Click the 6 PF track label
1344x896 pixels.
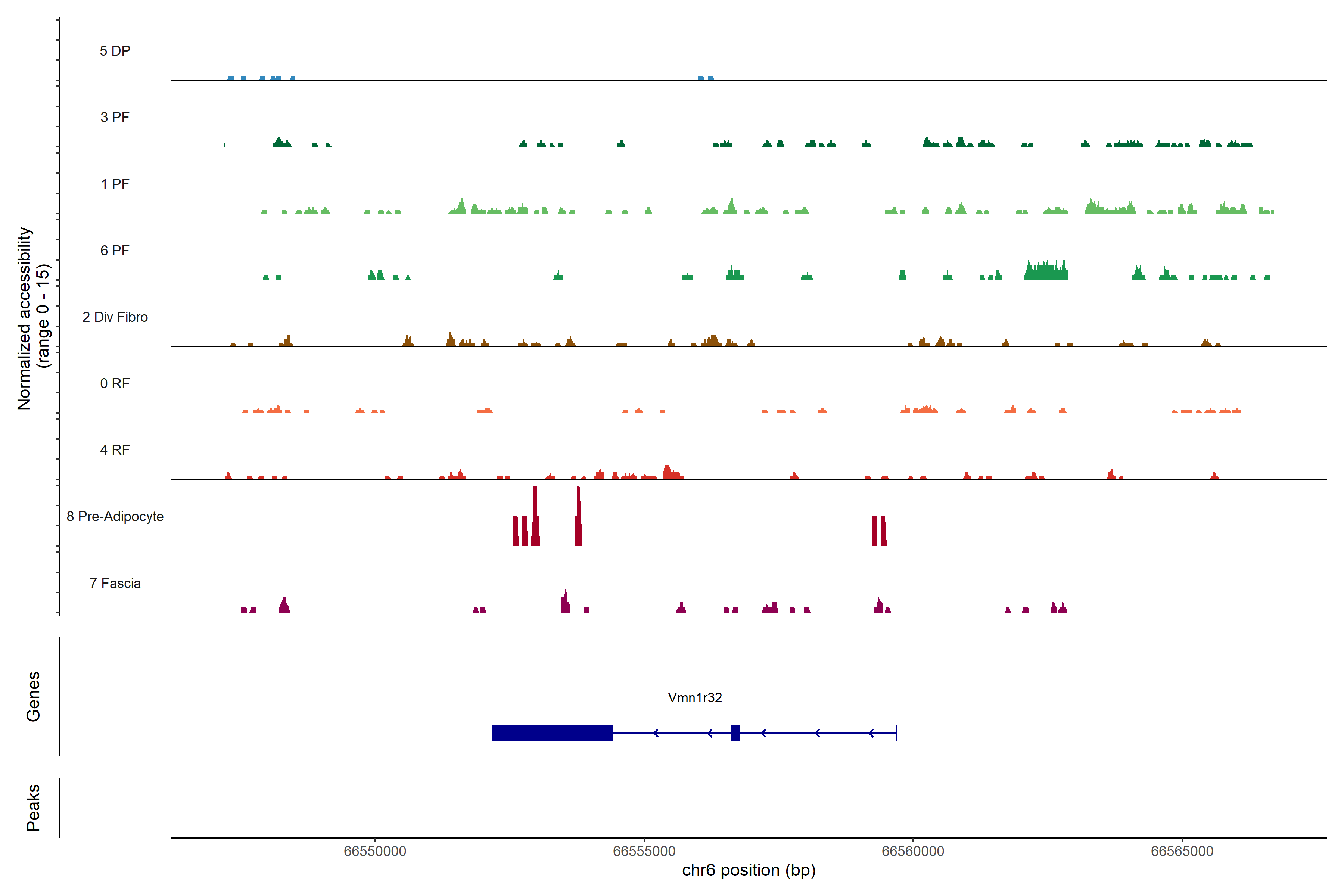pyautogui.click(x=115, y=250)
